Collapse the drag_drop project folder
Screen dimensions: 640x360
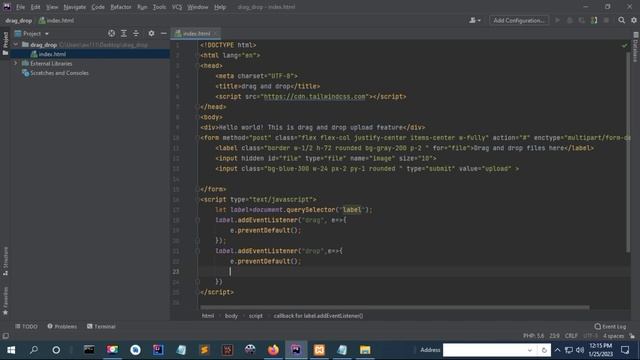(x=16, y=44)
